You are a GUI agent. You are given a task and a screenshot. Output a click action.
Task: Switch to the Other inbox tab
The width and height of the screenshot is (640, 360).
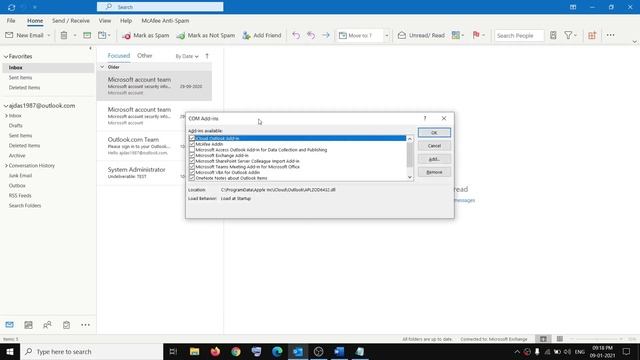(144, 56)
